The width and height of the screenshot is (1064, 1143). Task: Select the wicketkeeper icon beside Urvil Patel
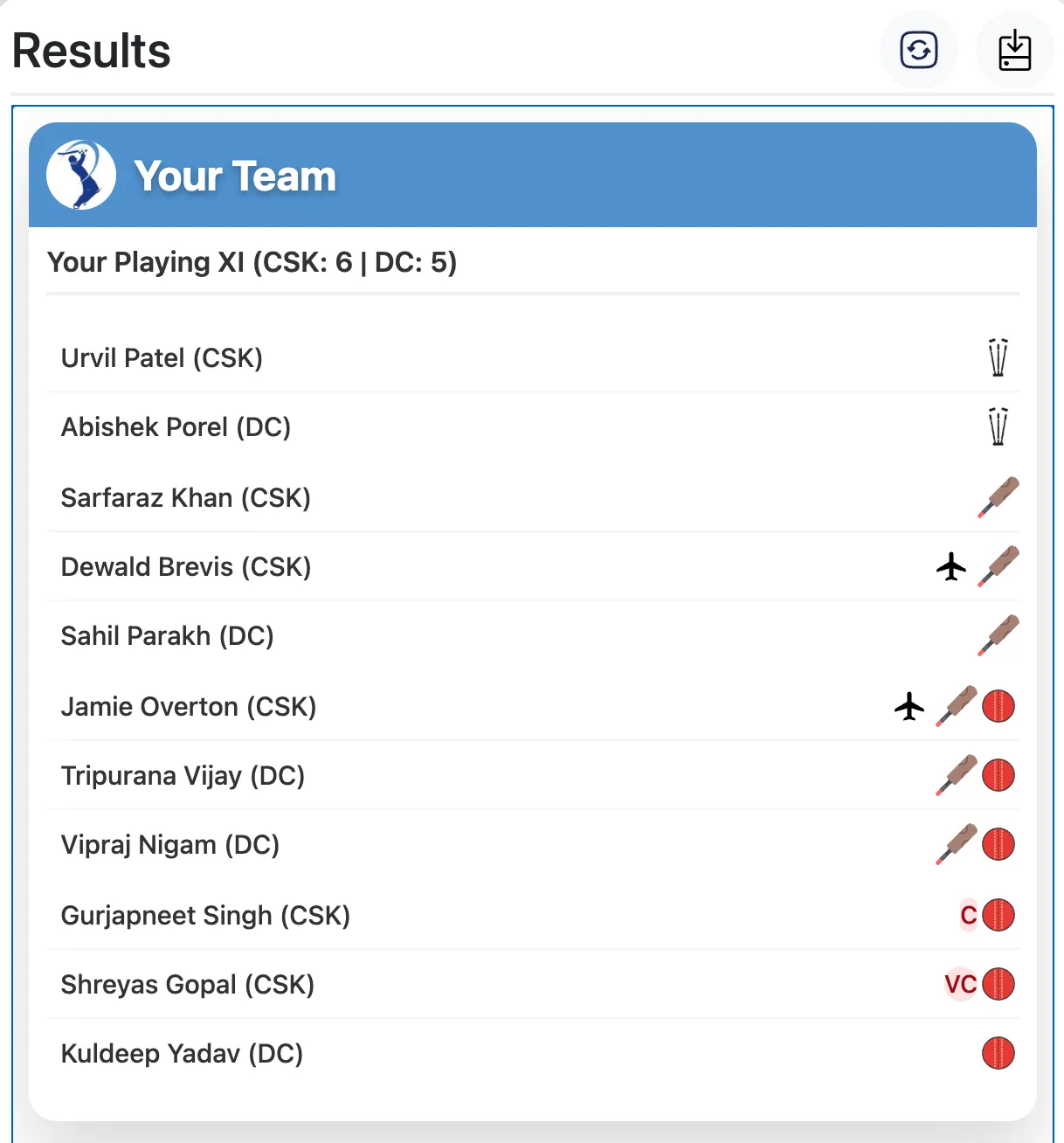coord(998,357)
